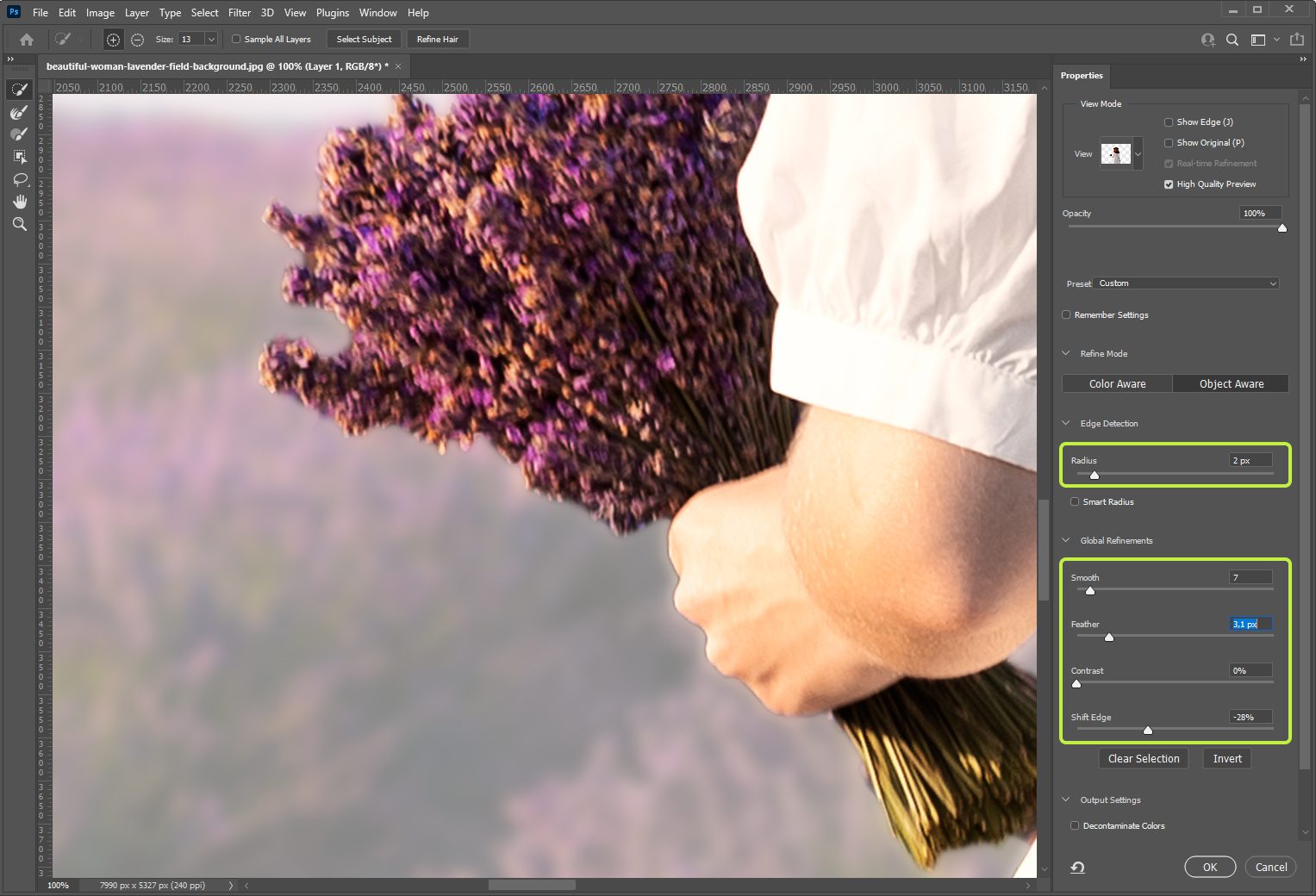Image resolution: width=1316 pixels, height=896 pixels.
Task: Collapse the Refine Mode section
Action: 1066,353
